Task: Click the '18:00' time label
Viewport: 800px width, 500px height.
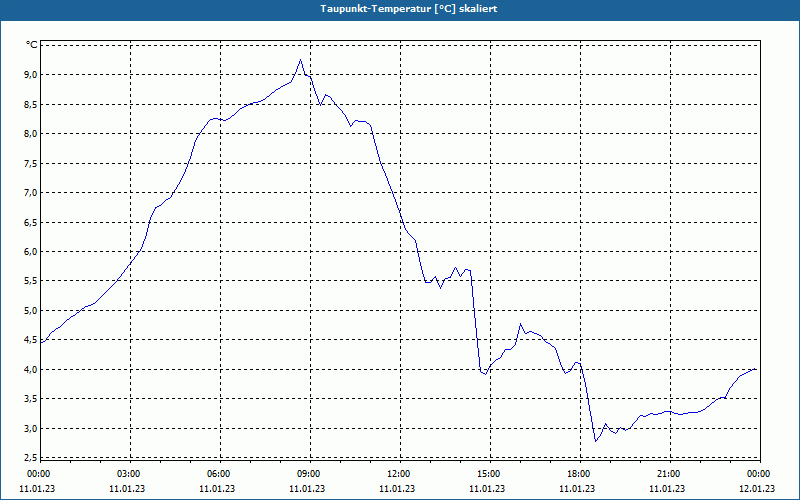Action: 579,474
